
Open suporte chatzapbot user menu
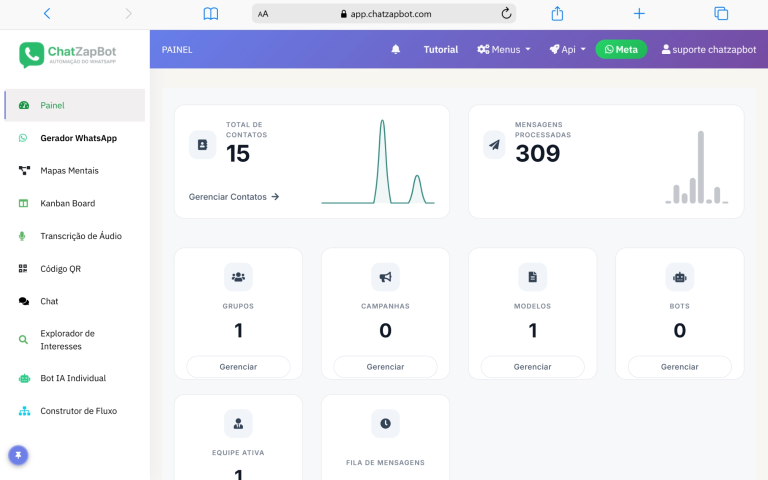click(x=709, y=49)
